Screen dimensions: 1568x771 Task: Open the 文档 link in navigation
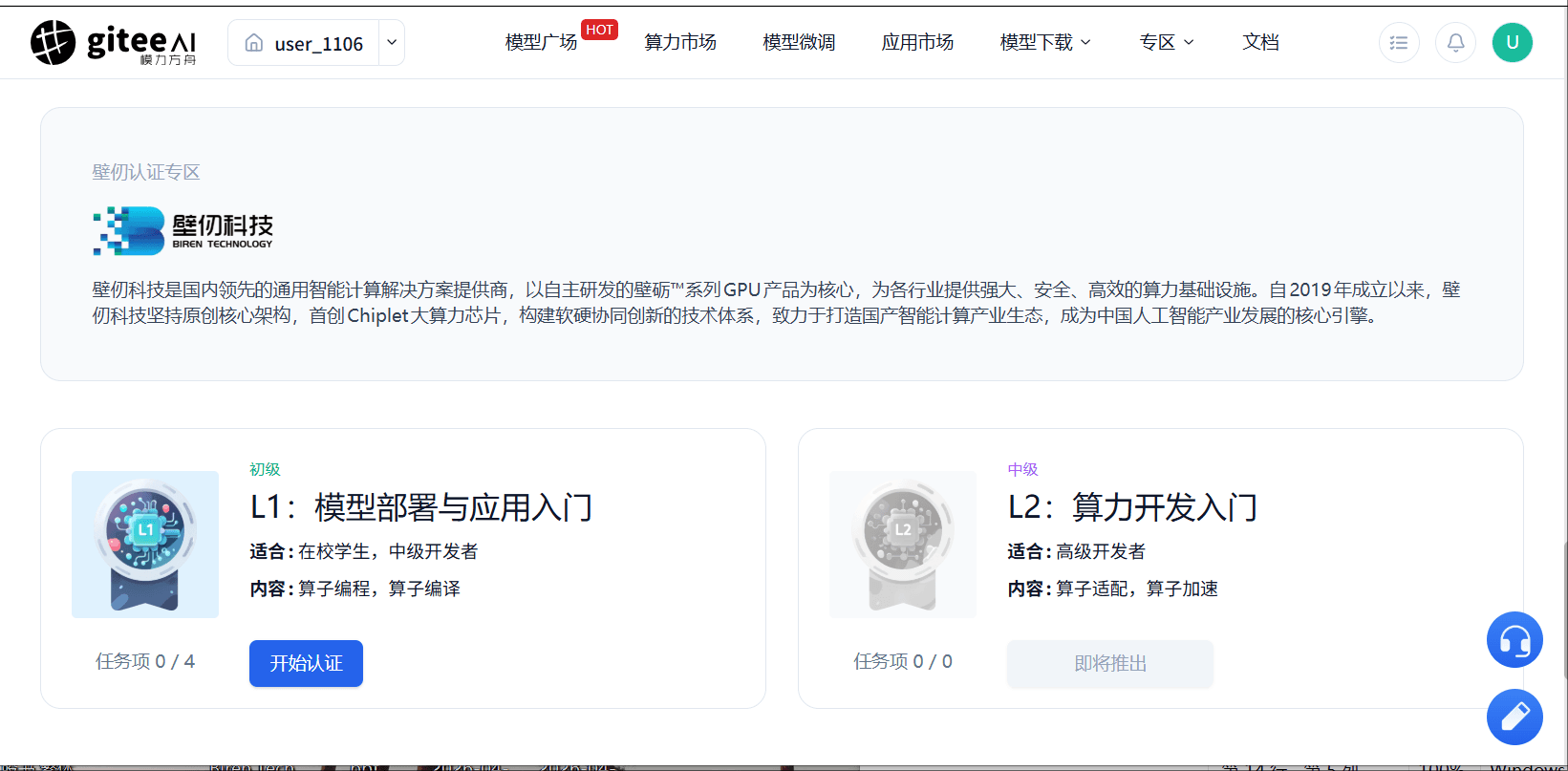[1260, 42]
